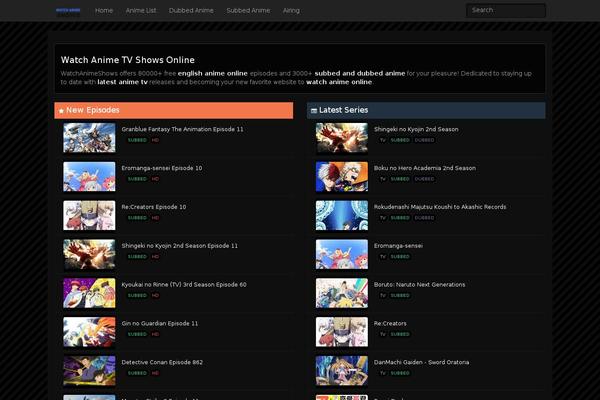Open Eromanga-sensei series under Latest Series
Screen dimensions: 600x400
[398, 246]
